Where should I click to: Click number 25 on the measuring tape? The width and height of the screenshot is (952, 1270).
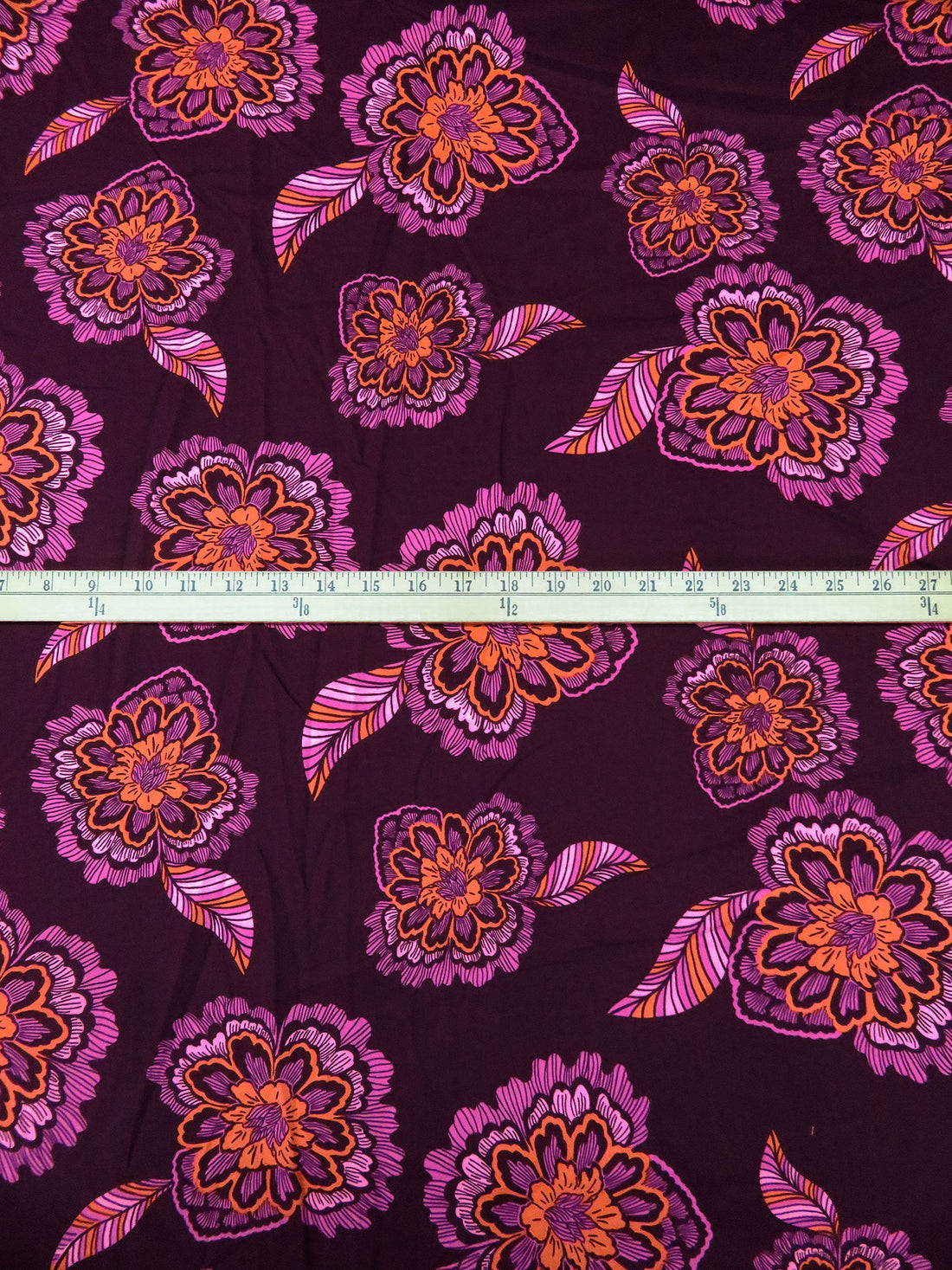[833, 585]
